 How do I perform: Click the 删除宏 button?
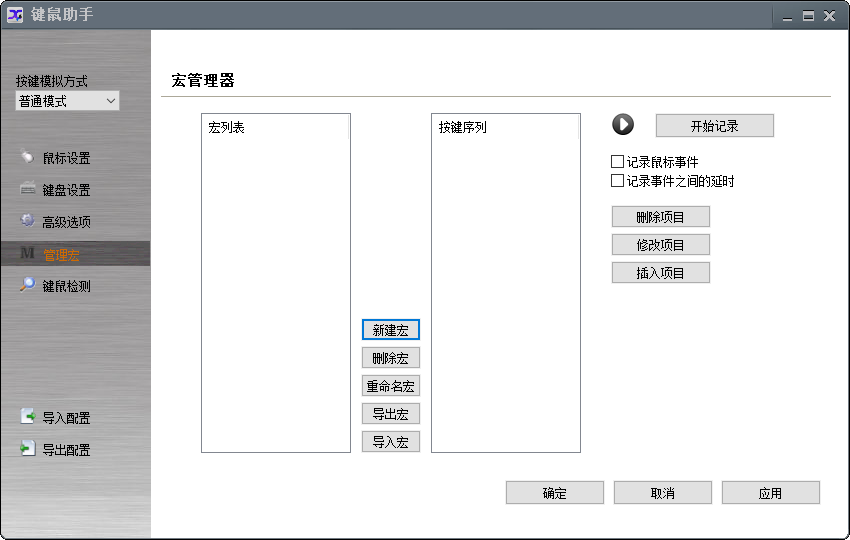[x=390, y=358]
